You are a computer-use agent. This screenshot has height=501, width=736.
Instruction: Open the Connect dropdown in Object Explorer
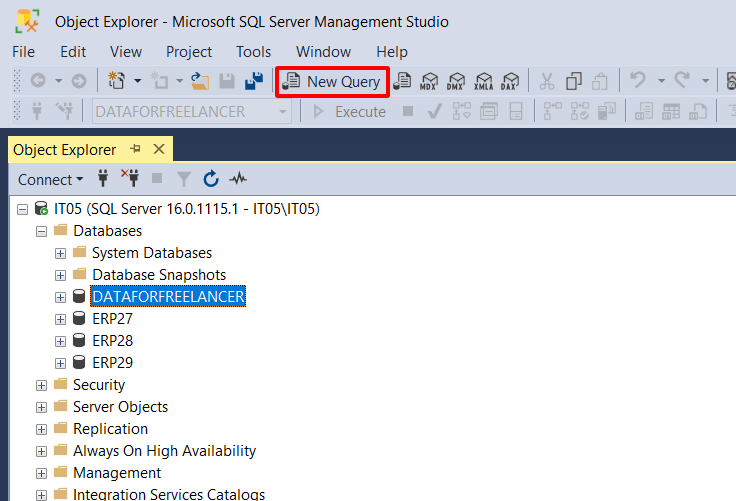point(51,179)
